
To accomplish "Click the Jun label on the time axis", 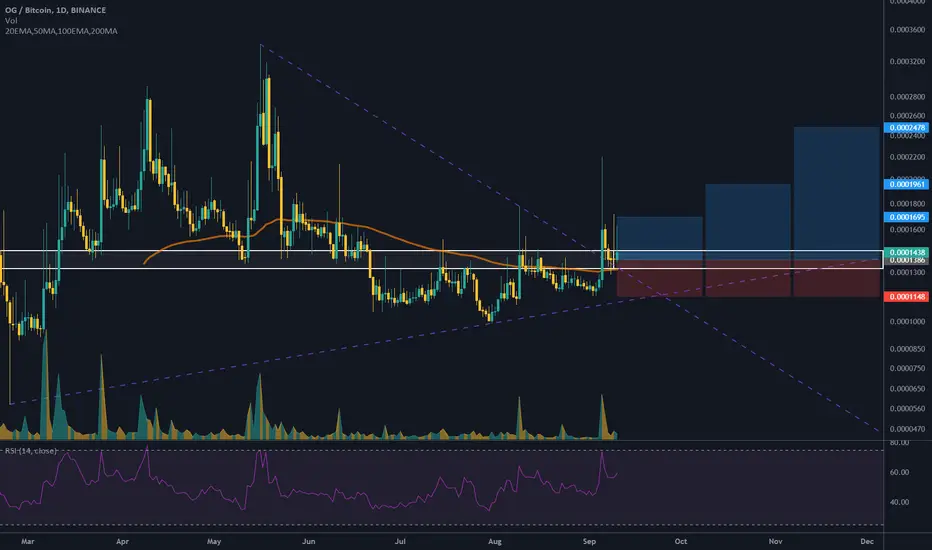I will [308, 542].
